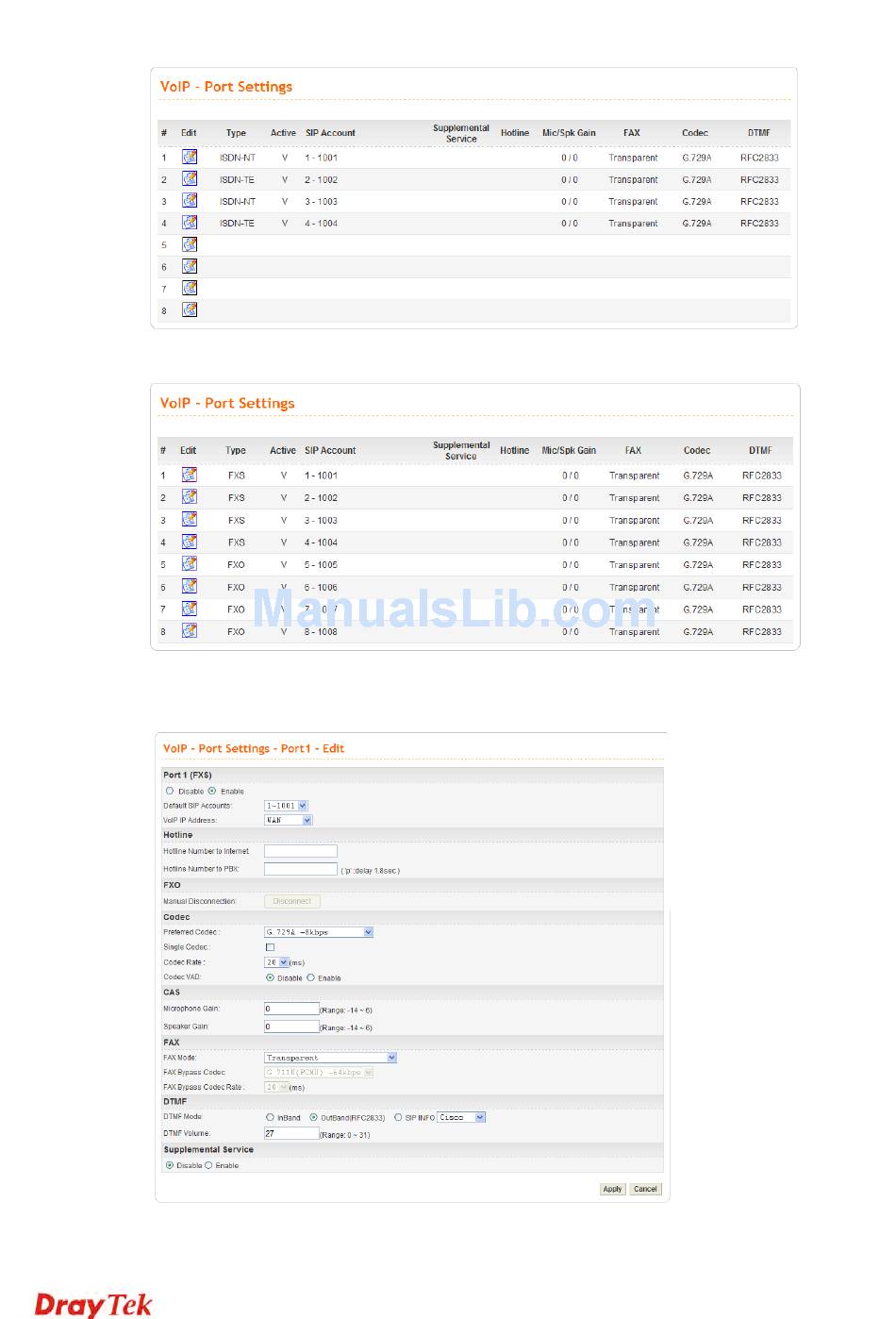Image resolution: width=896 pixels, height=1319 pixels.
Task: Click Hotline Number to PBX field
Action: click(x=300, y=869)
